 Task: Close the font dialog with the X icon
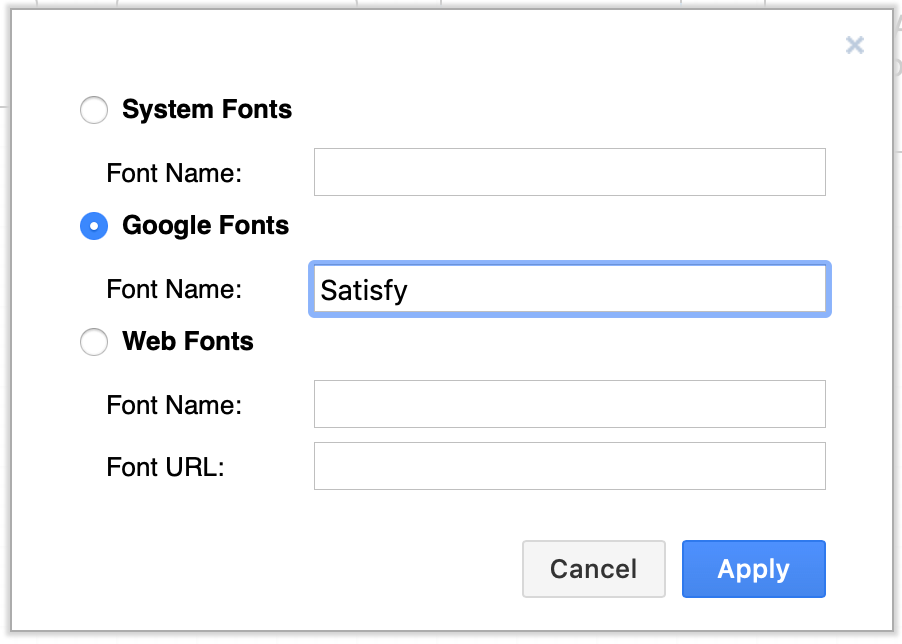tap(855, 45)
